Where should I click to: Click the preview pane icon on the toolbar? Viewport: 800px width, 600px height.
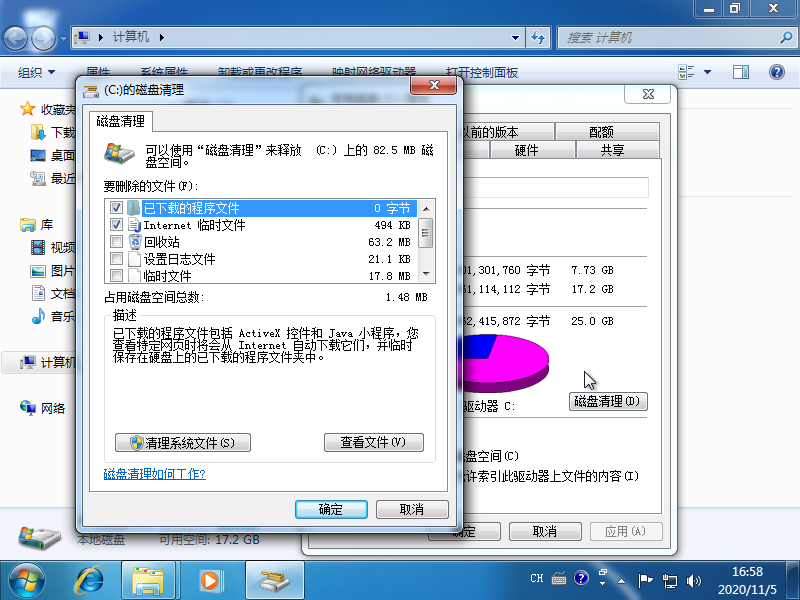point(740,71)
